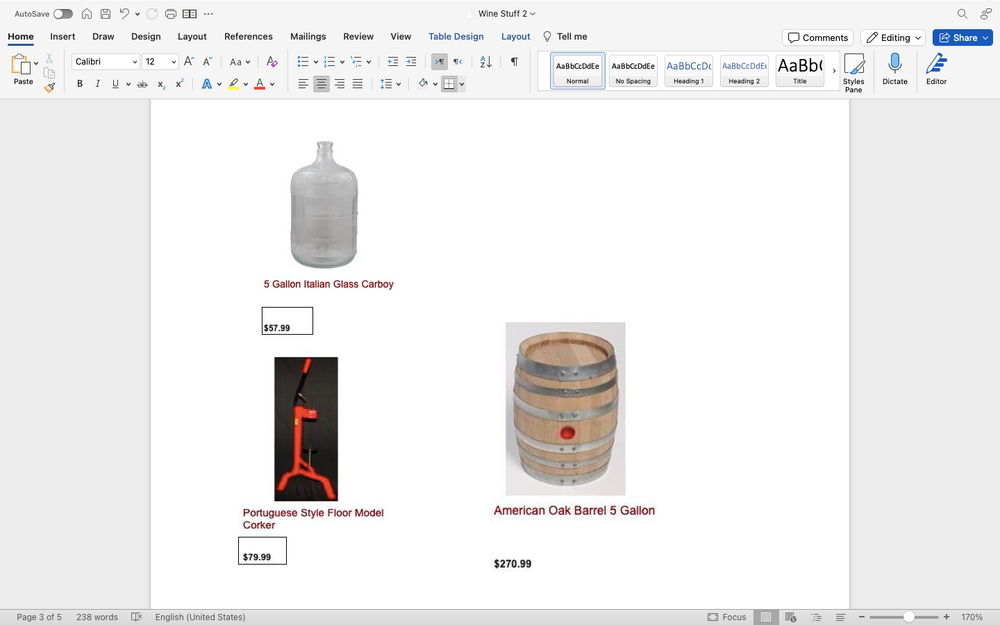Viewport: 1000px width, 625px height.
Task: Switch to the Table Design tab
Action: point(456,37)
